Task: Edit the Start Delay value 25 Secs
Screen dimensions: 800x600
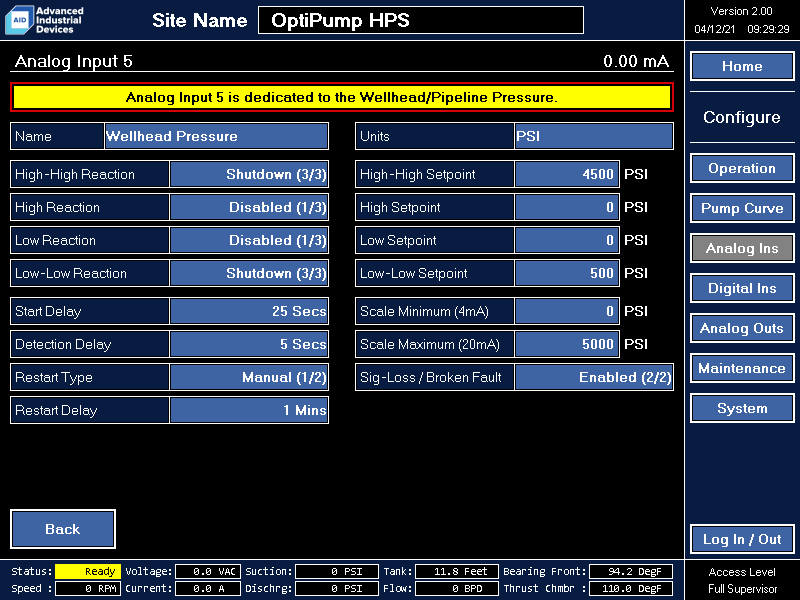Action: pos(249,311)
